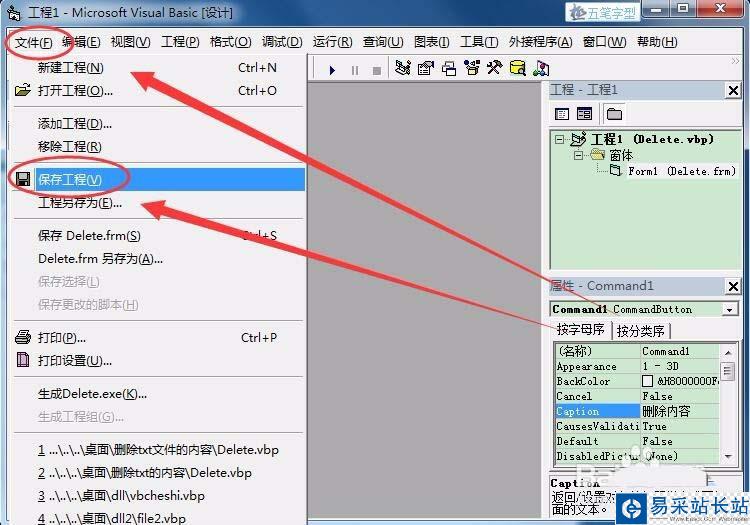The image size is (750, 525).
Task: Open the Toolbox hammer-and-wrench icon
Action: [494, 68]
